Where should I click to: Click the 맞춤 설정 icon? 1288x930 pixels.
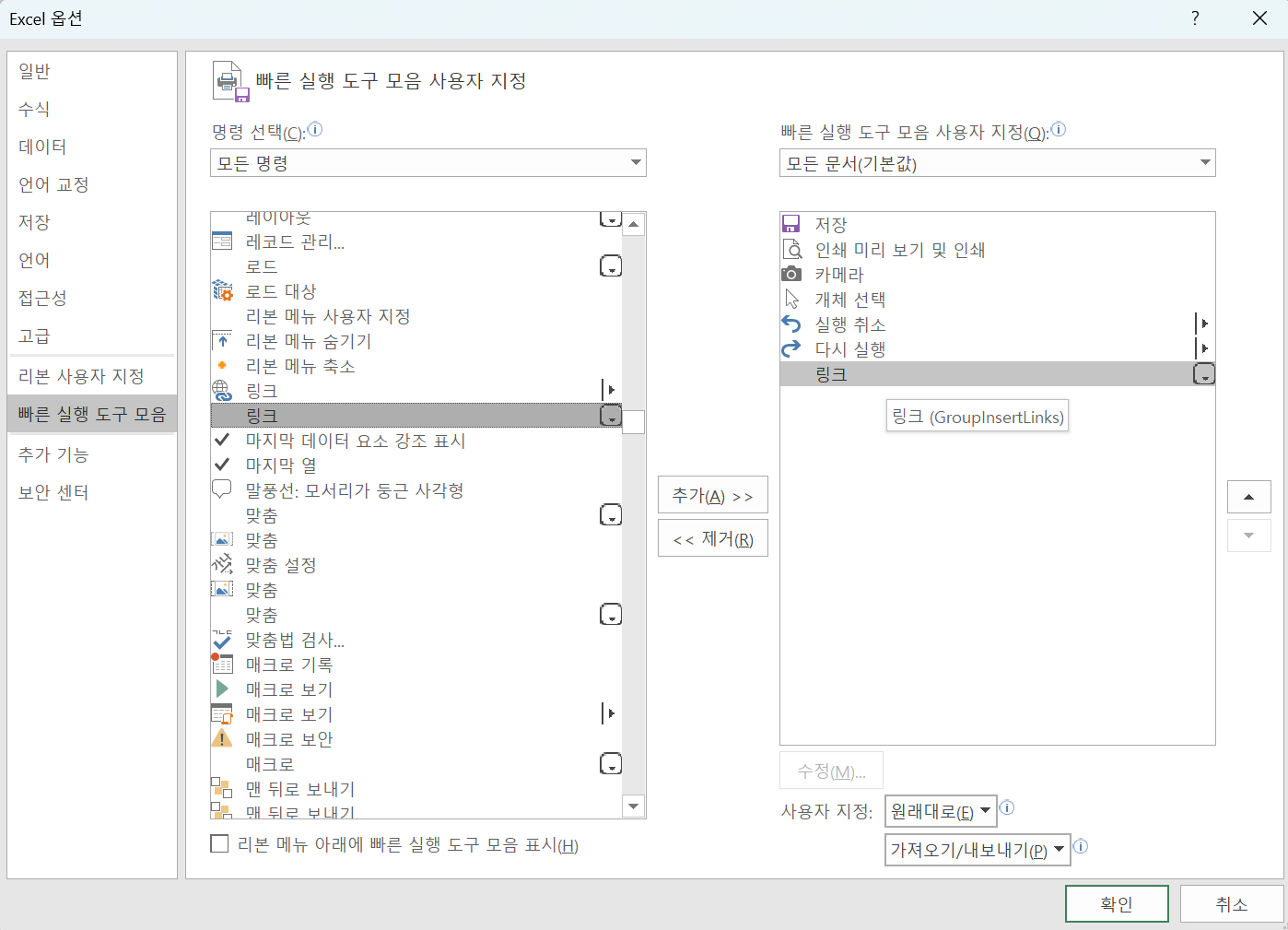click(222, 564)
